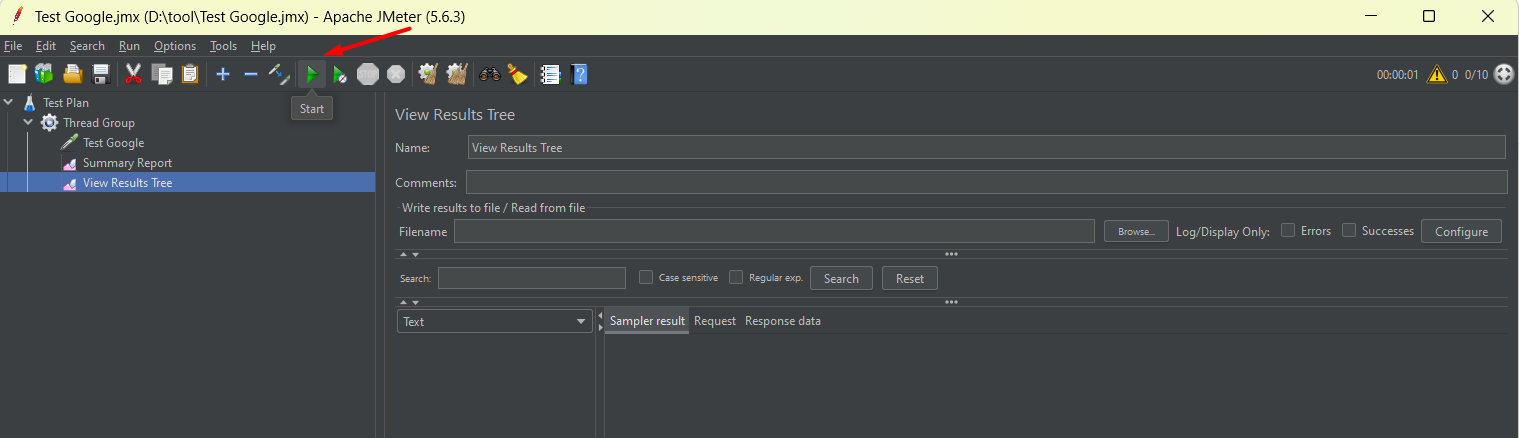Collapse the Thread Group tree node

[x=29, y=123]
